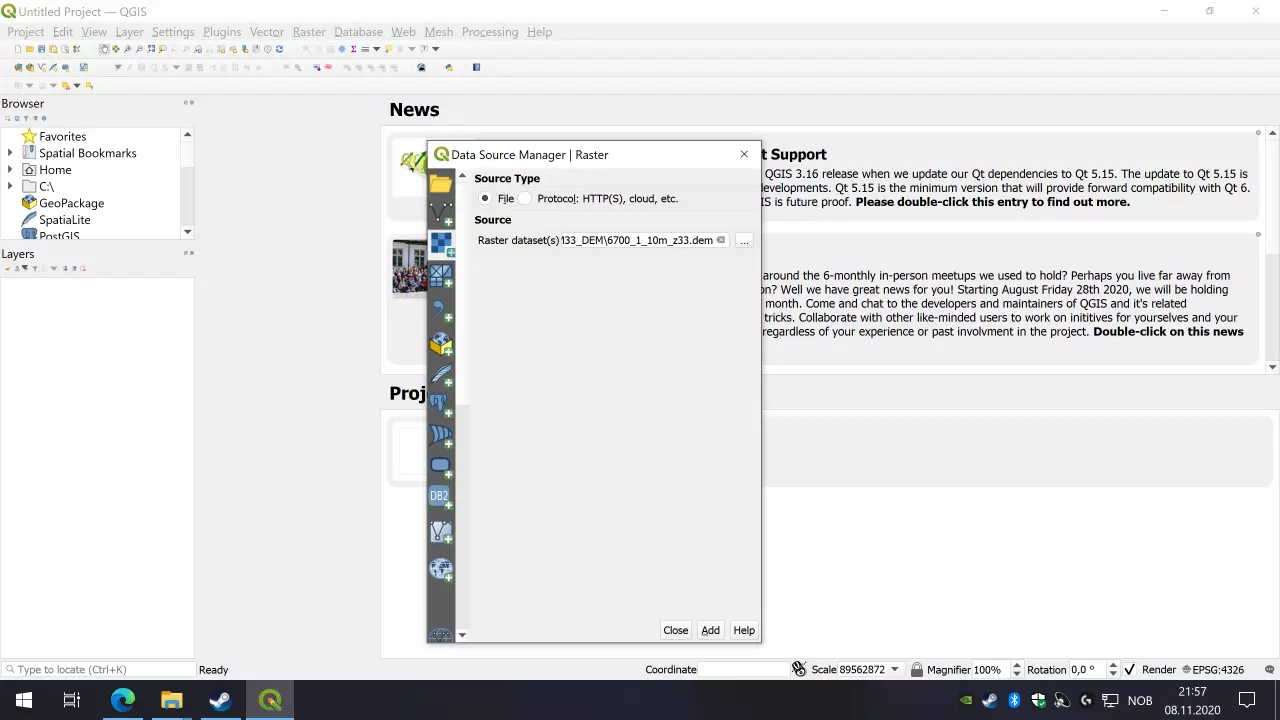Browse for raster dataset with the ... button
Image resolution: width=1280 pixels, height=720 pixels.
[744, 240]
